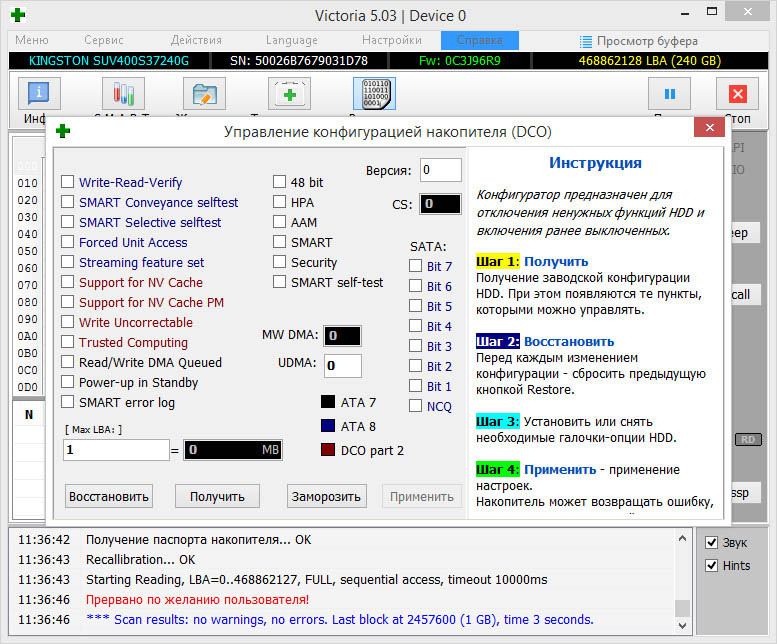Check SMART error log box
The height and width of the screenshot is (644, 777).
coord(67,402)
